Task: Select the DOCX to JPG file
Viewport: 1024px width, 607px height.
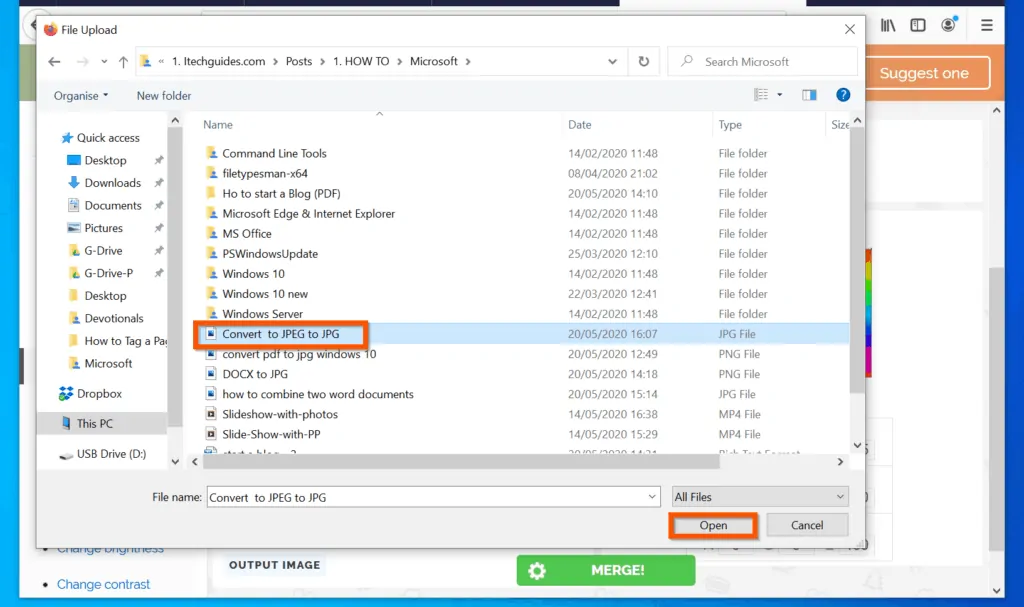Action: 255,374
